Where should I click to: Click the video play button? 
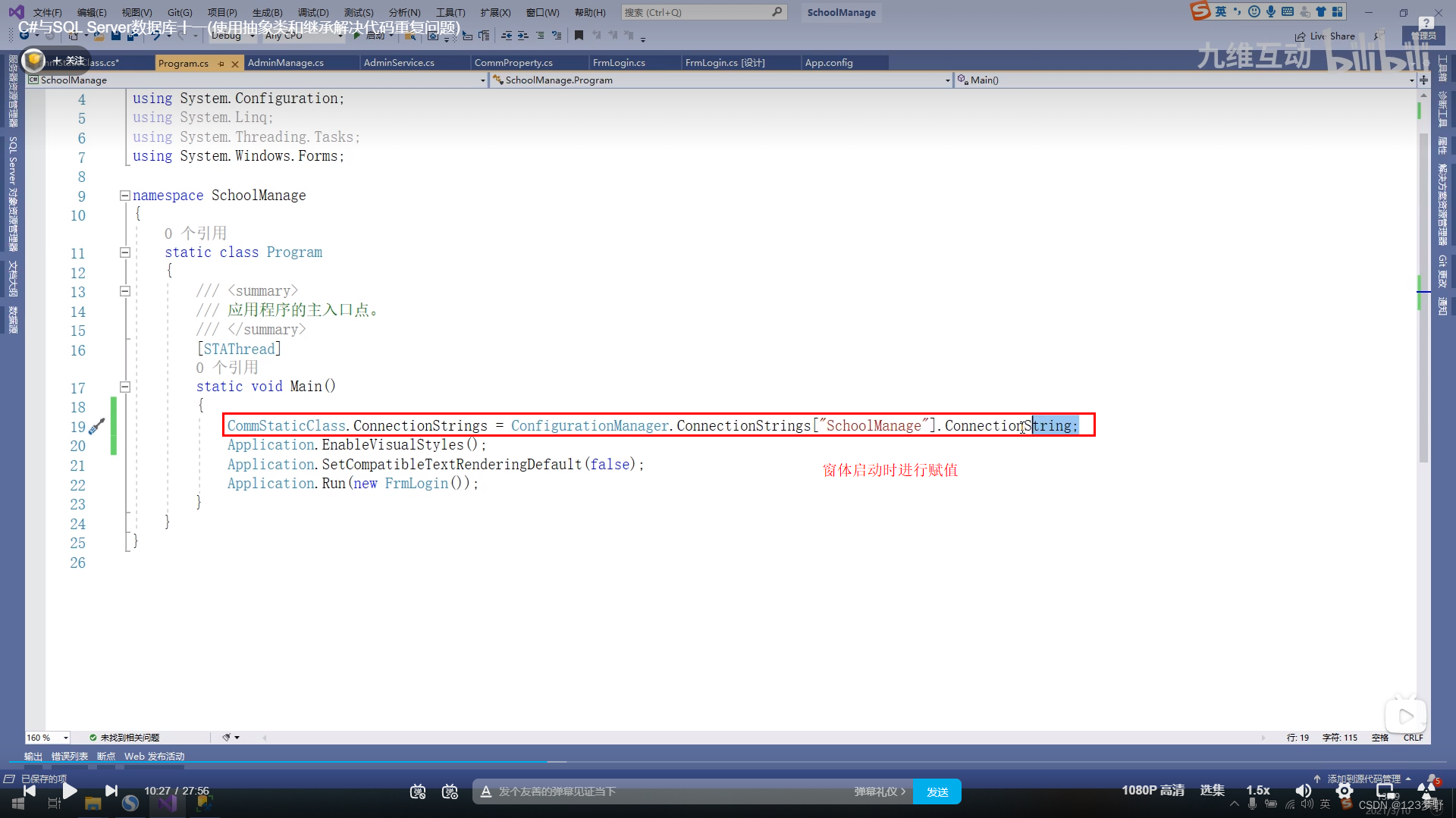70,791
